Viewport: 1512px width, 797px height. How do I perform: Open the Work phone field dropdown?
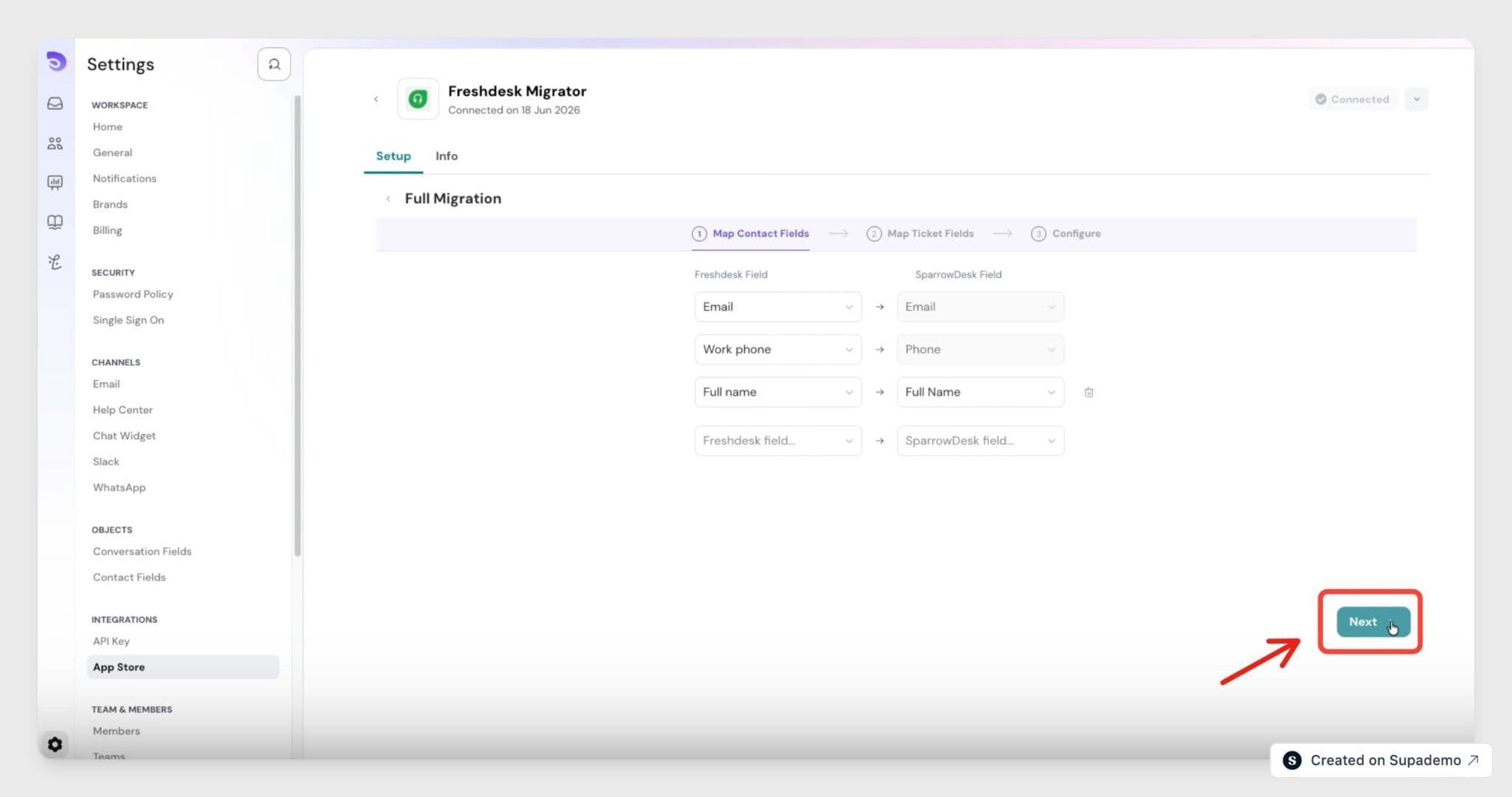[777, 349]
